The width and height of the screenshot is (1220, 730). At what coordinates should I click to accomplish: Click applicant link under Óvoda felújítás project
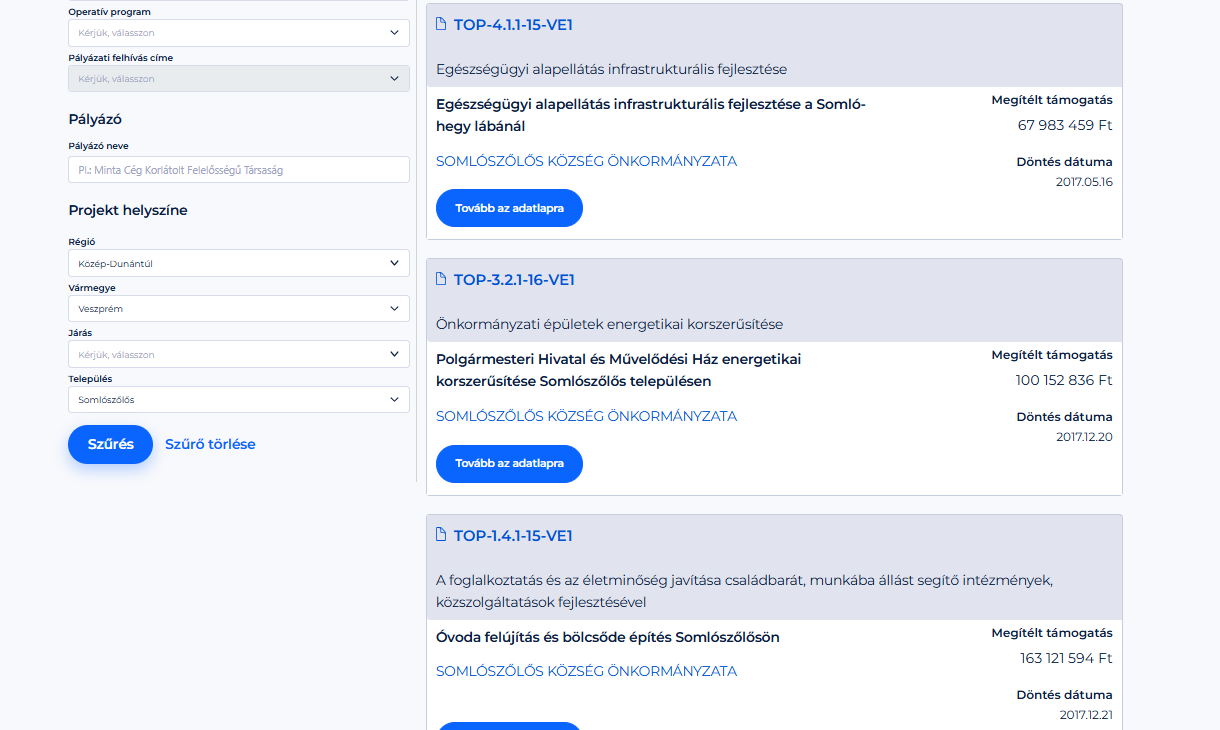pyautogui.click(x=586, y=671)
